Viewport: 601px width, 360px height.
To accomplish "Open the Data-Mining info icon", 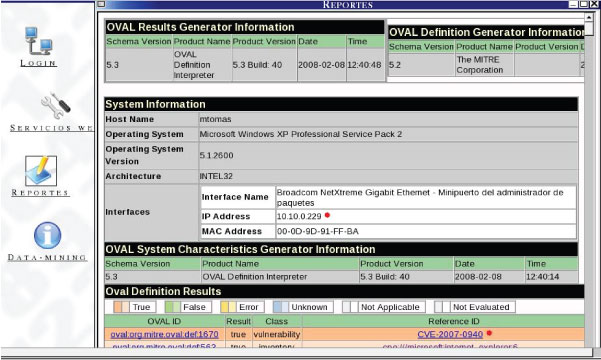I will 48,235.
